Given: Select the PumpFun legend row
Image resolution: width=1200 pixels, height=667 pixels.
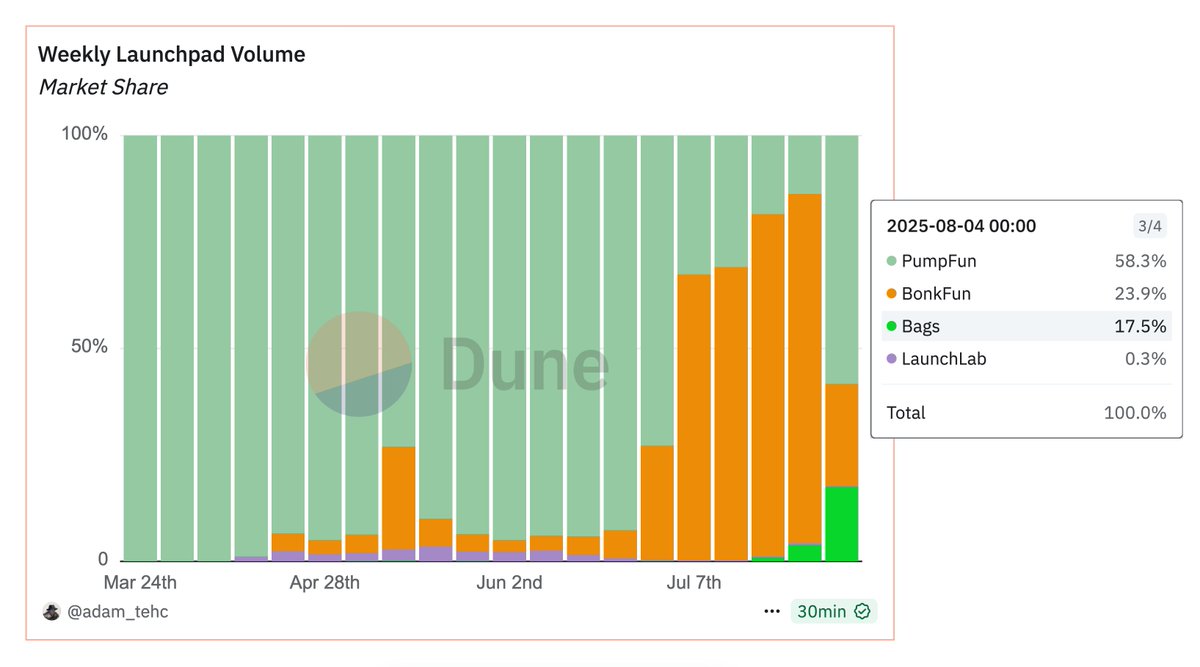Looking at the screenshot, I should pos(1026,261).
